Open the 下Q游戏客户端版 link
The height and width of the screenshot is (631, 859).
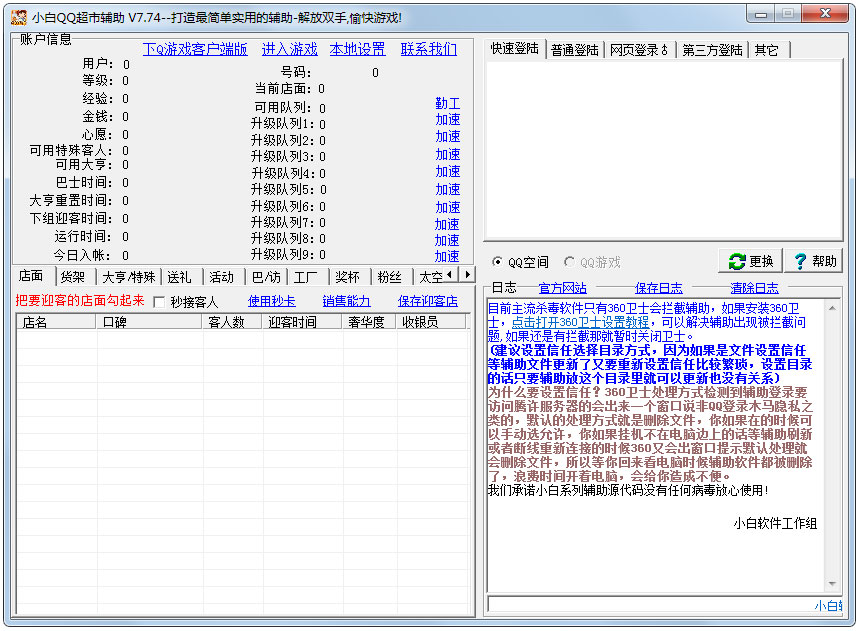point(195,49)
